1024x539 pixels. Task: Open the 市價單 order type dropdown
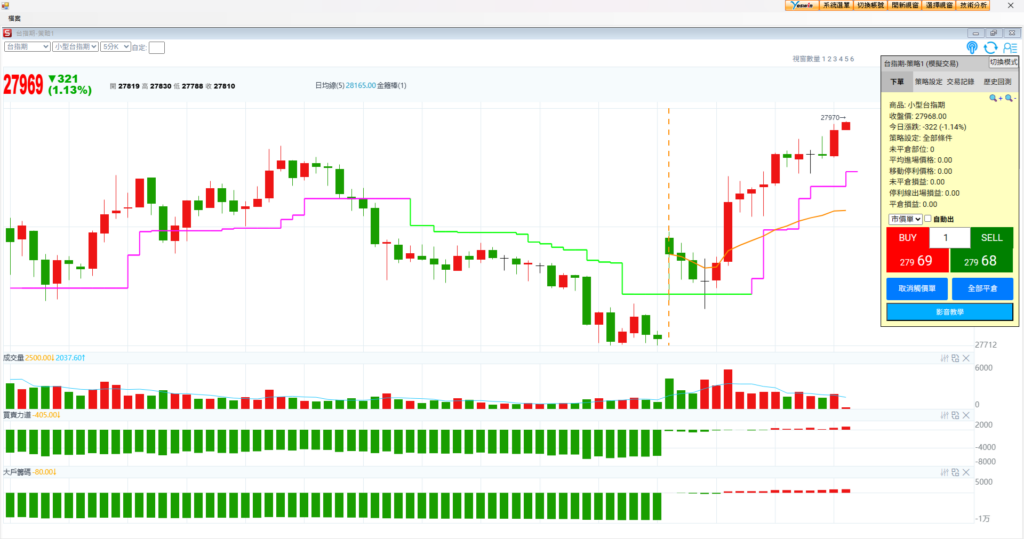[x=904, y=219]
